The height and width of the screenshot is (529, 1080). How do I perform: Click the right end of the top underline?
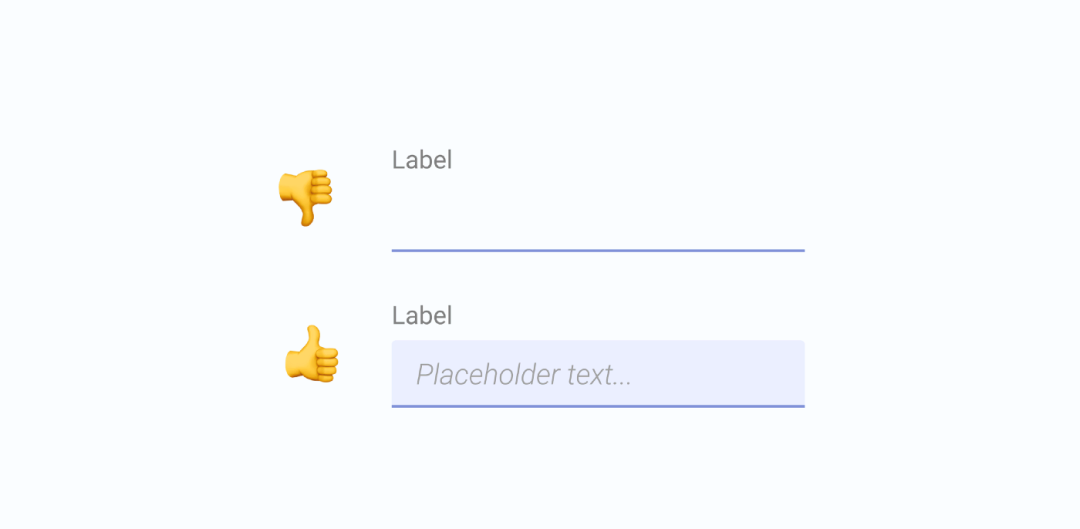798,251
